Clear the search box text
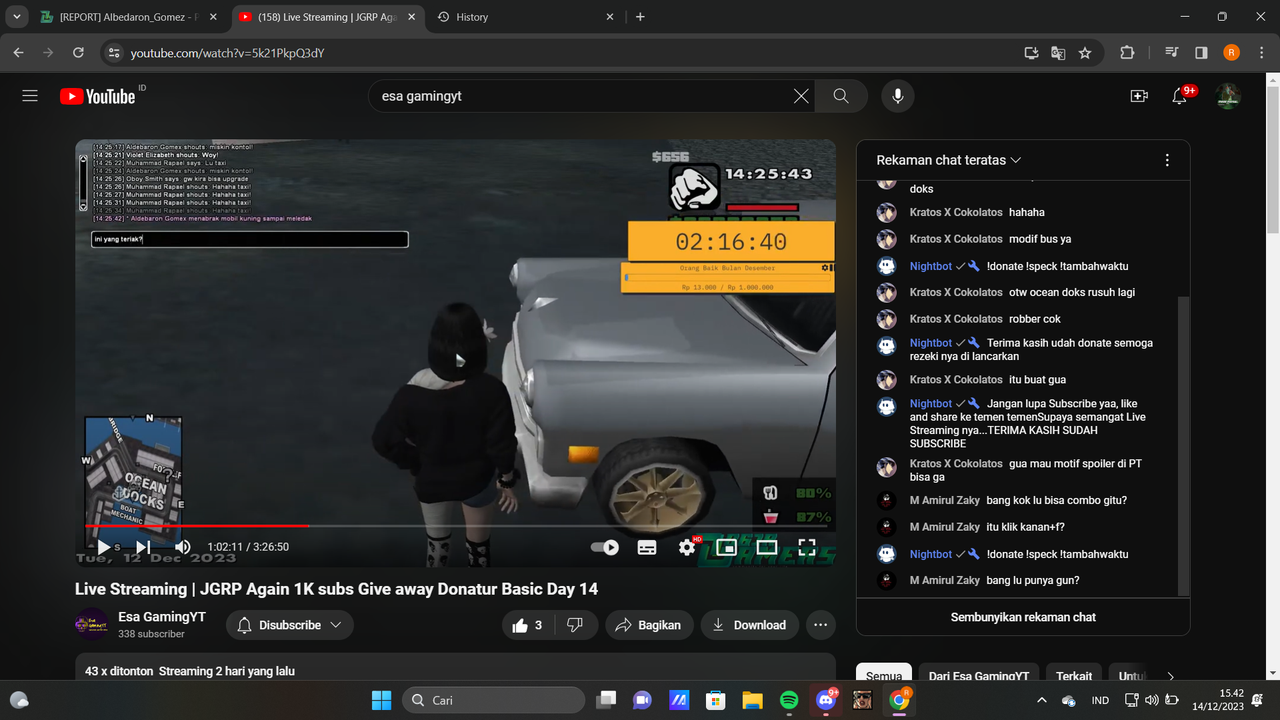Screen dimensions: 1280x720 coord(801,96)
